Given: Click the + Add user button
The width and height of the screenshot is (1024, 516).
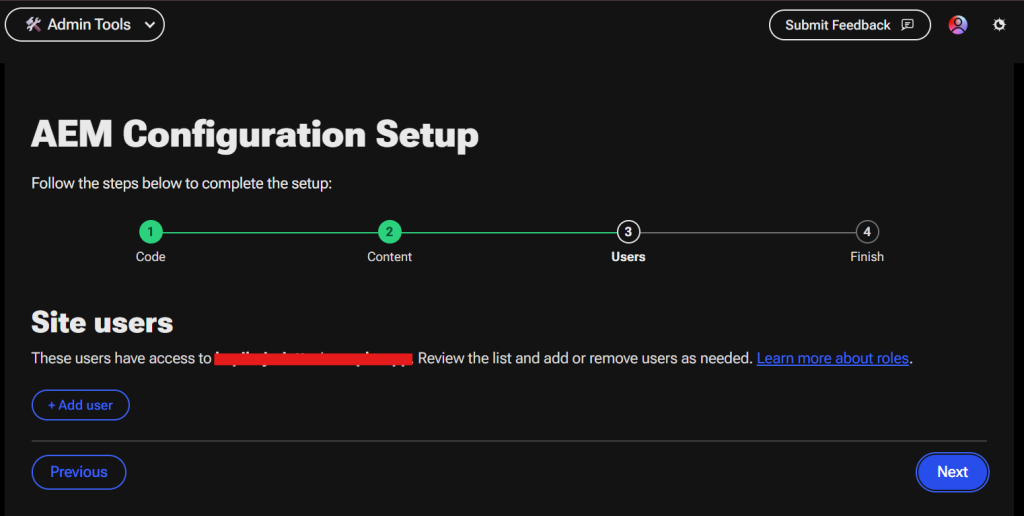Looking at the screenshot, I should click(80, 405).
